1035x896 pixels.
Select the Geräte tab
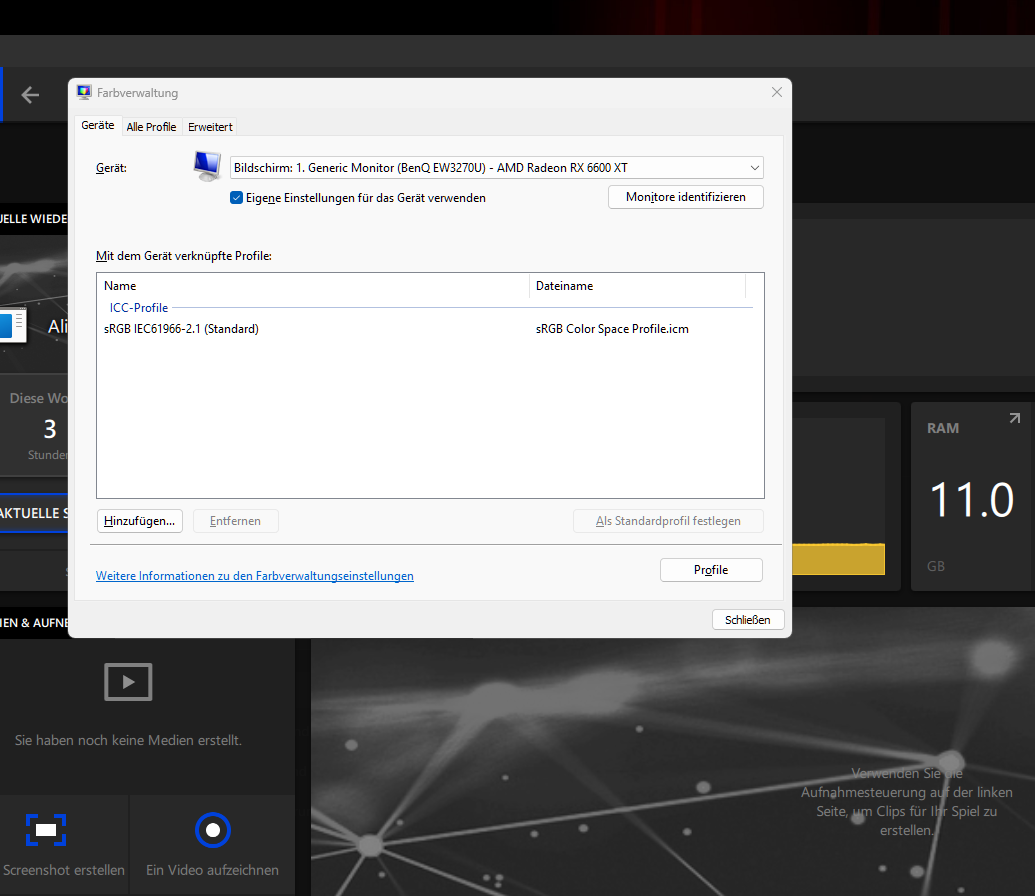(98, 125)
